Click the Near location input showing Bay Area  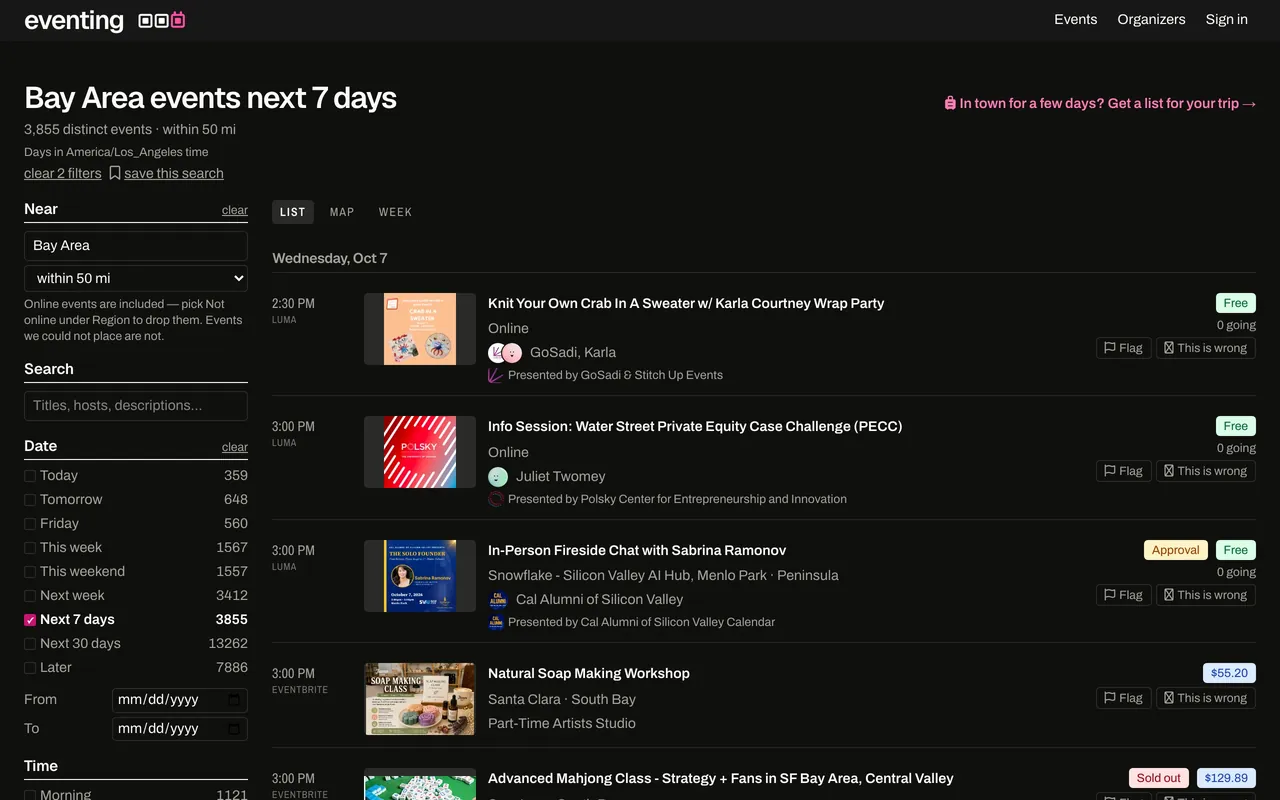(x=136, y=246)
